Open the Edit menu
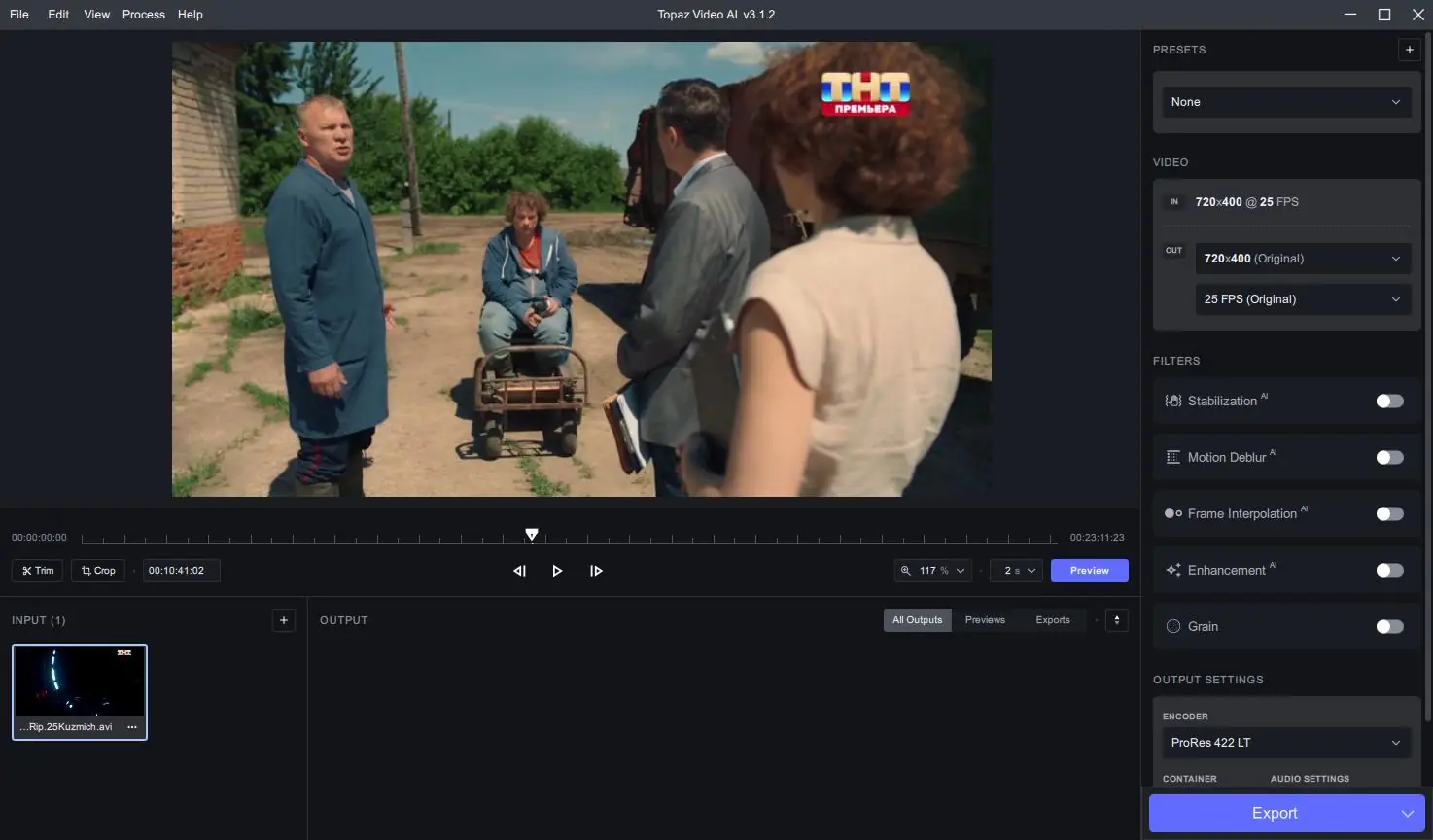 click(58, 15)
